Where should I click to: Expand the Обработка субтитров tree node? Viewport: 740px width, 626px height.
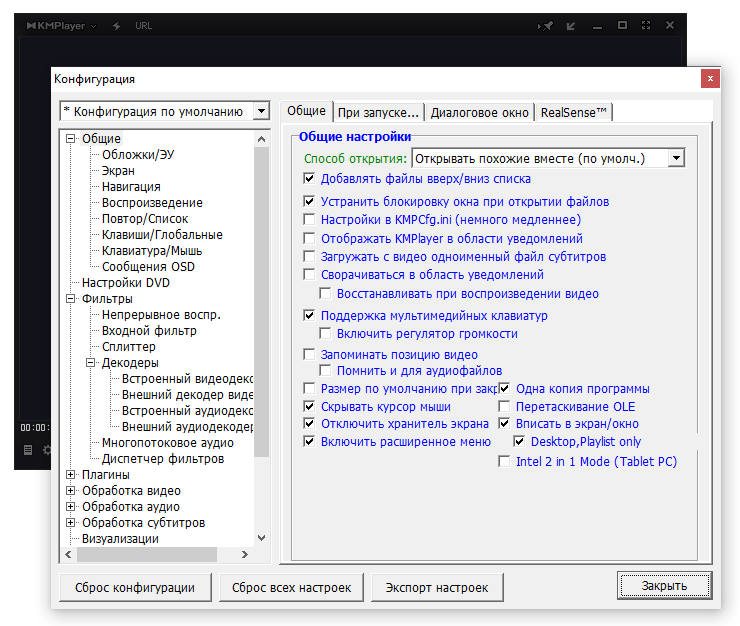pyautogui.click(x=70, y=523)
